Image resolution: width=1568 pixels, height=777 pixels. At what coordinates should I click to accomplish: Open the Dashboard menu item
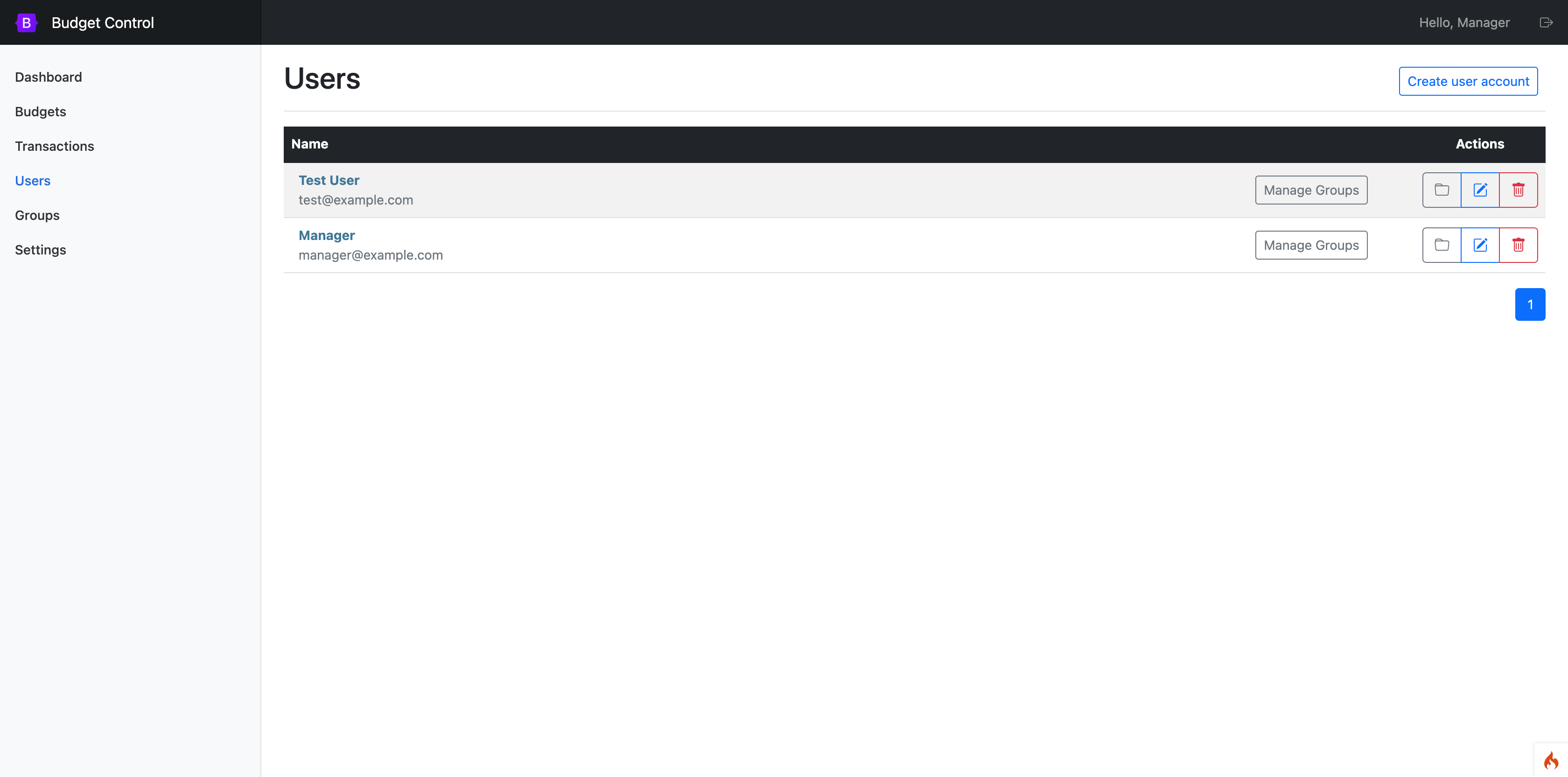coord(48,78)
